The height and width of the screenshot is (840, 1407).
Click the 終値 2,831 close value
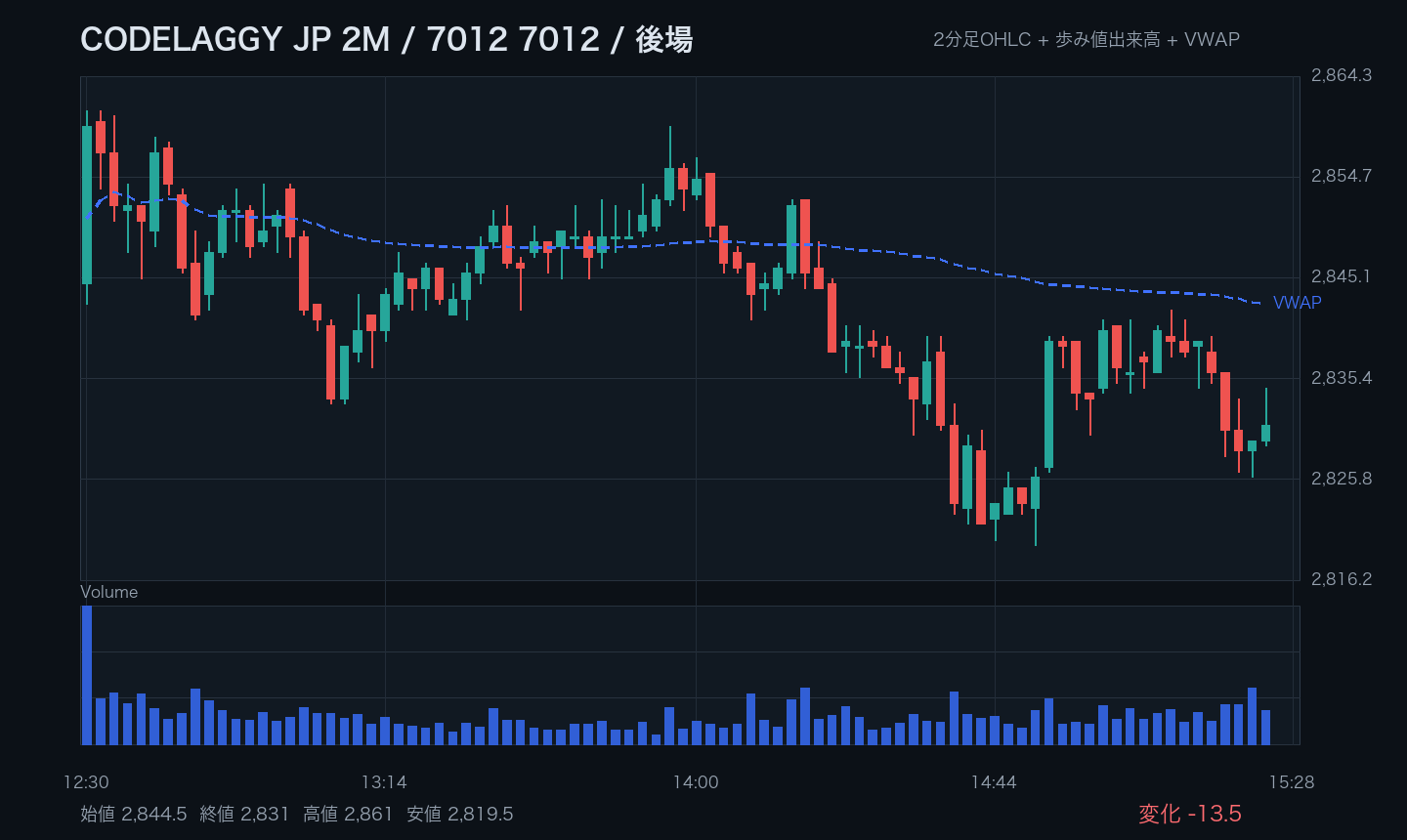244,814
